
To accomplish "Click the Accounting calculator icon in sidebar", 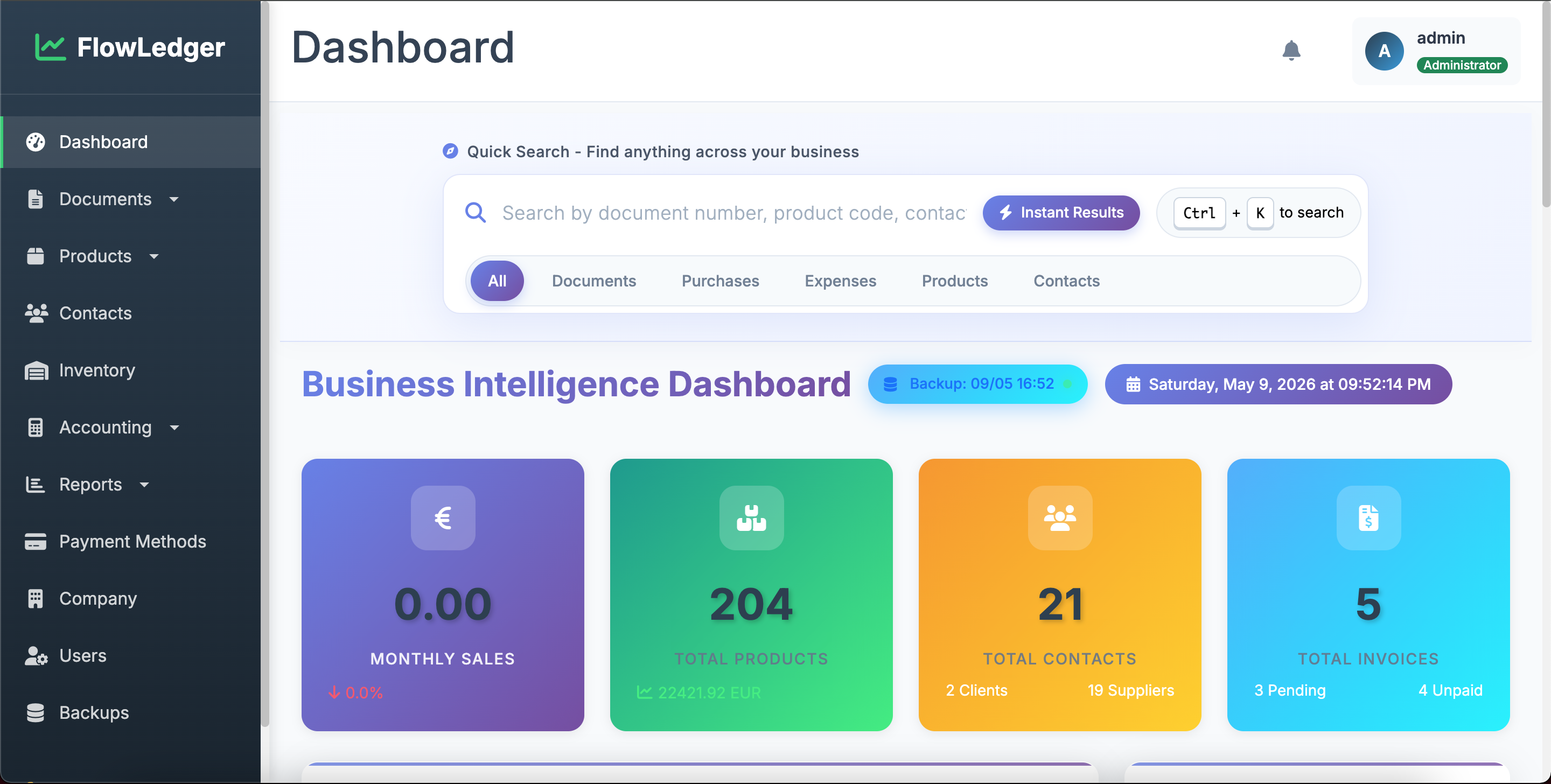I will pyautogui.click(x=36, y=428).
